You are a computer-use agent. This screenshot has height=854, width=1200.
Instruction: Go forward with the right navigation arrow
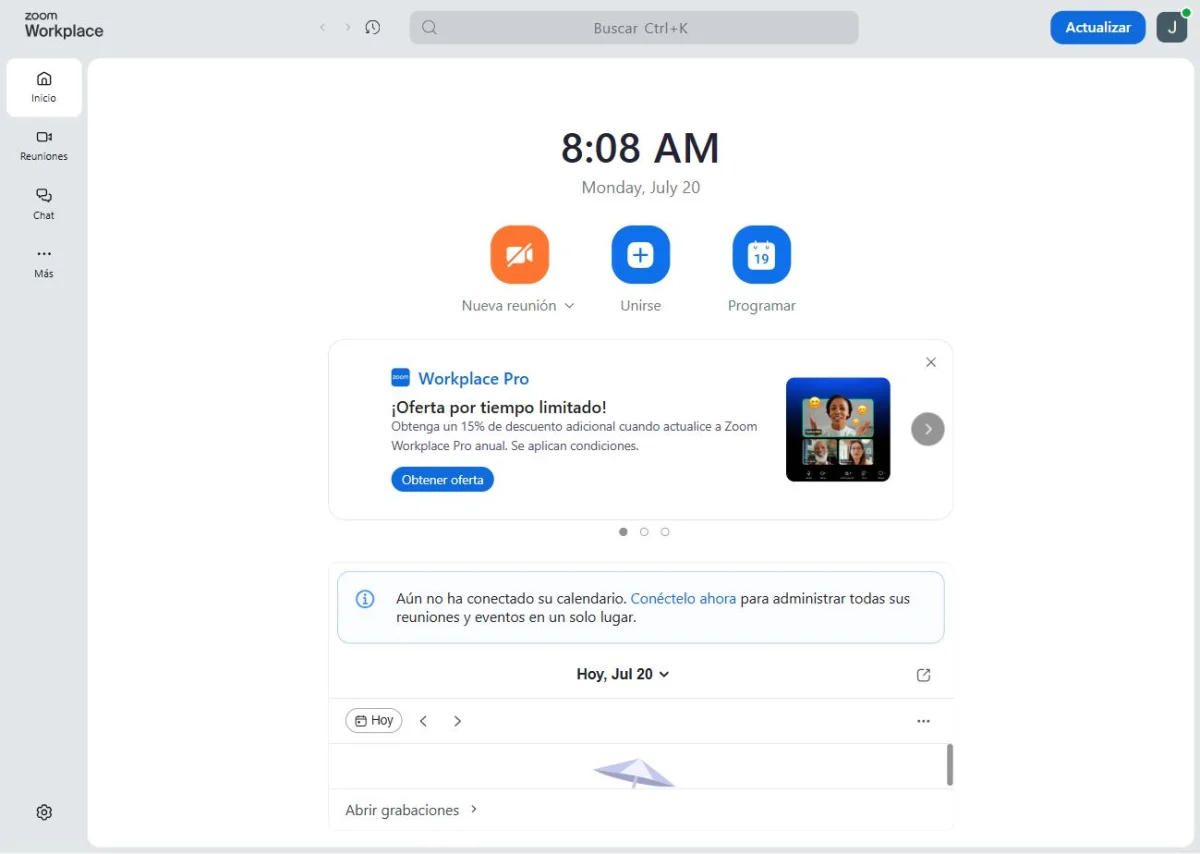pos(348,28)
